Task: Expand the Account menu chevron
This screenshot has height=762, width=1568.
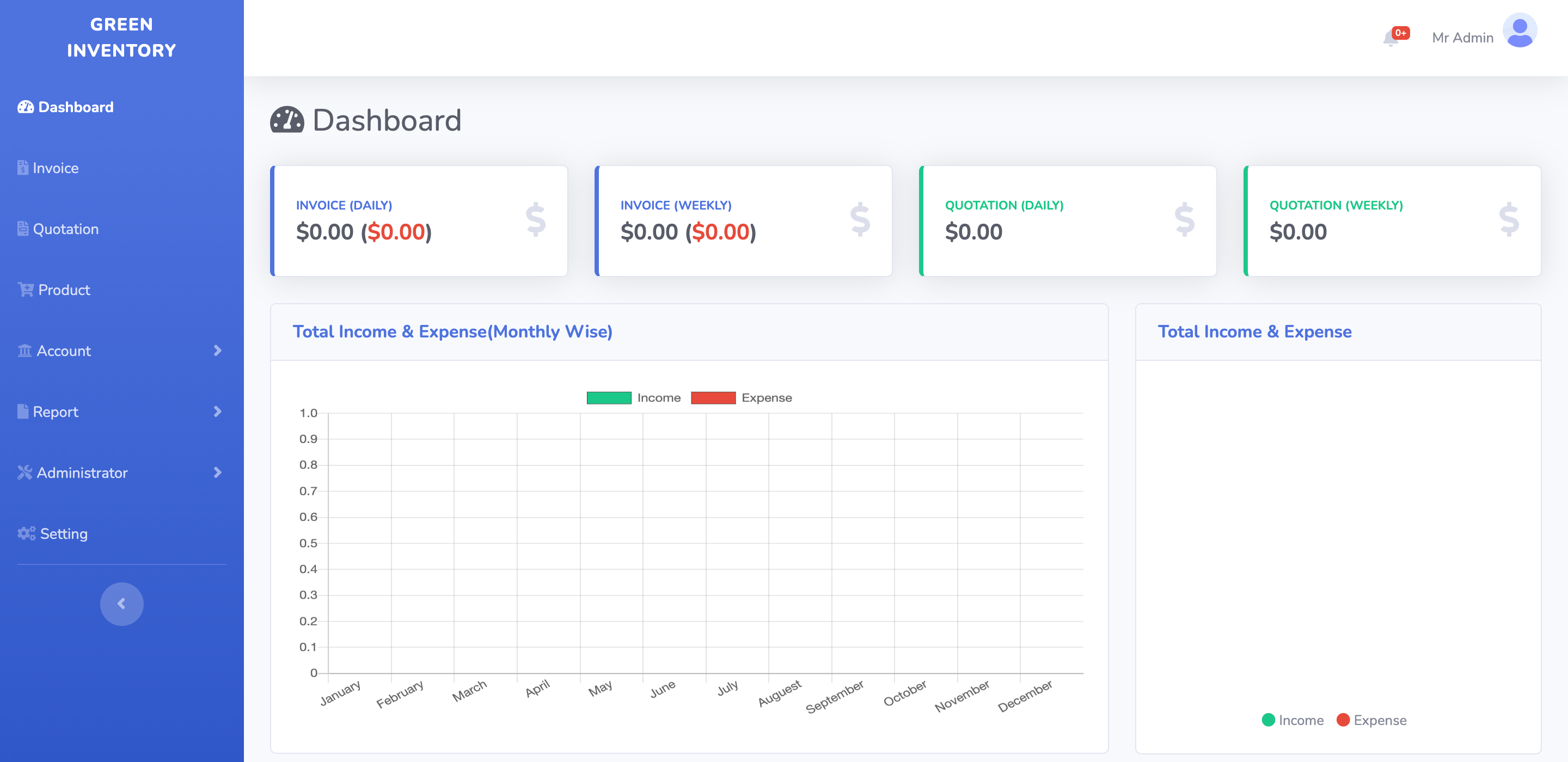Action: (217, 351)
